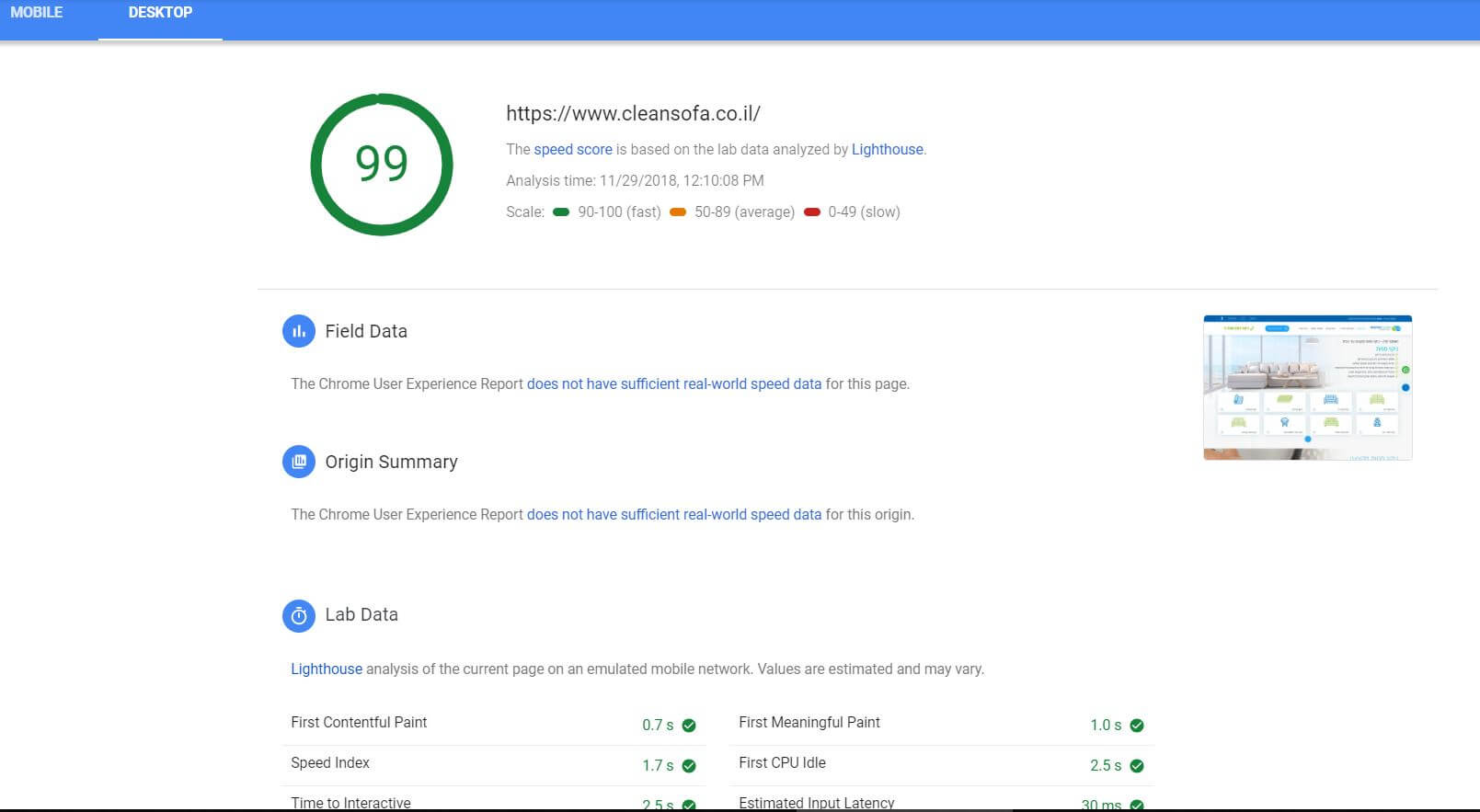1480x812 pixels.
Task: Click the Lab Data heading
Action: click(361, 615)
